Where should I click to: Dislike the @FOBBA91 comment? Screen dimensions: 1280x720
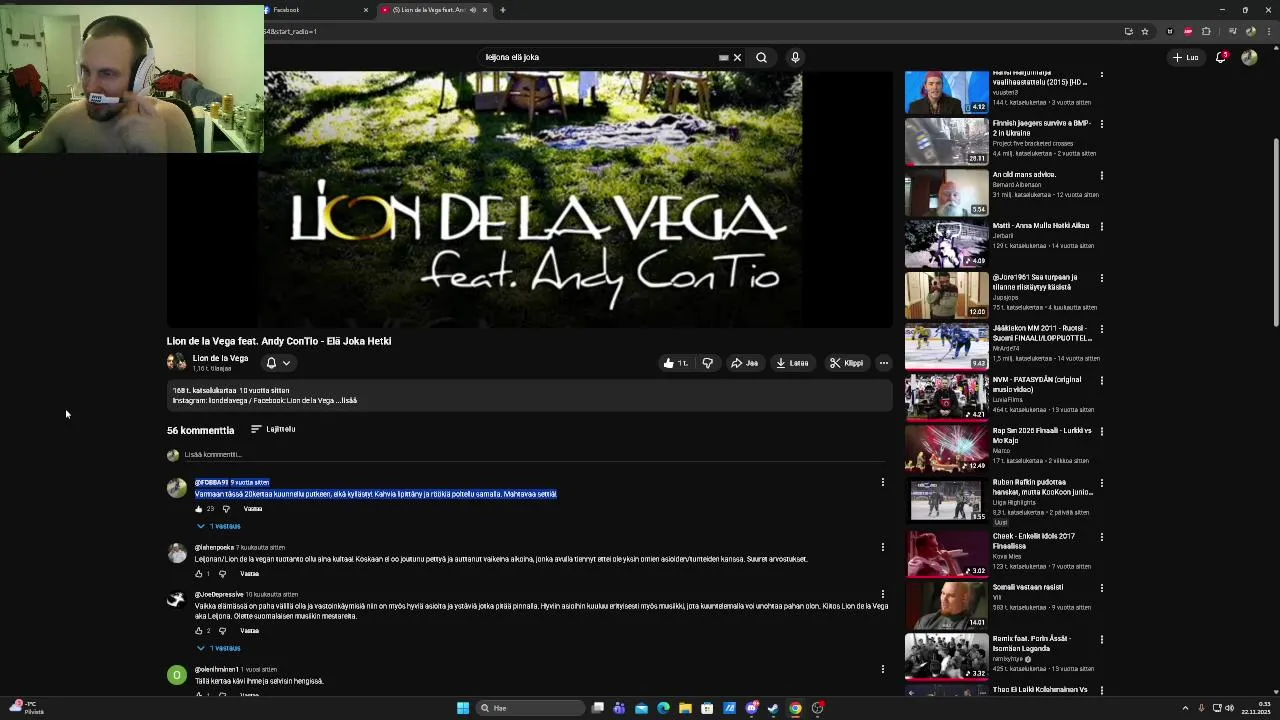[x=225, y=509]
